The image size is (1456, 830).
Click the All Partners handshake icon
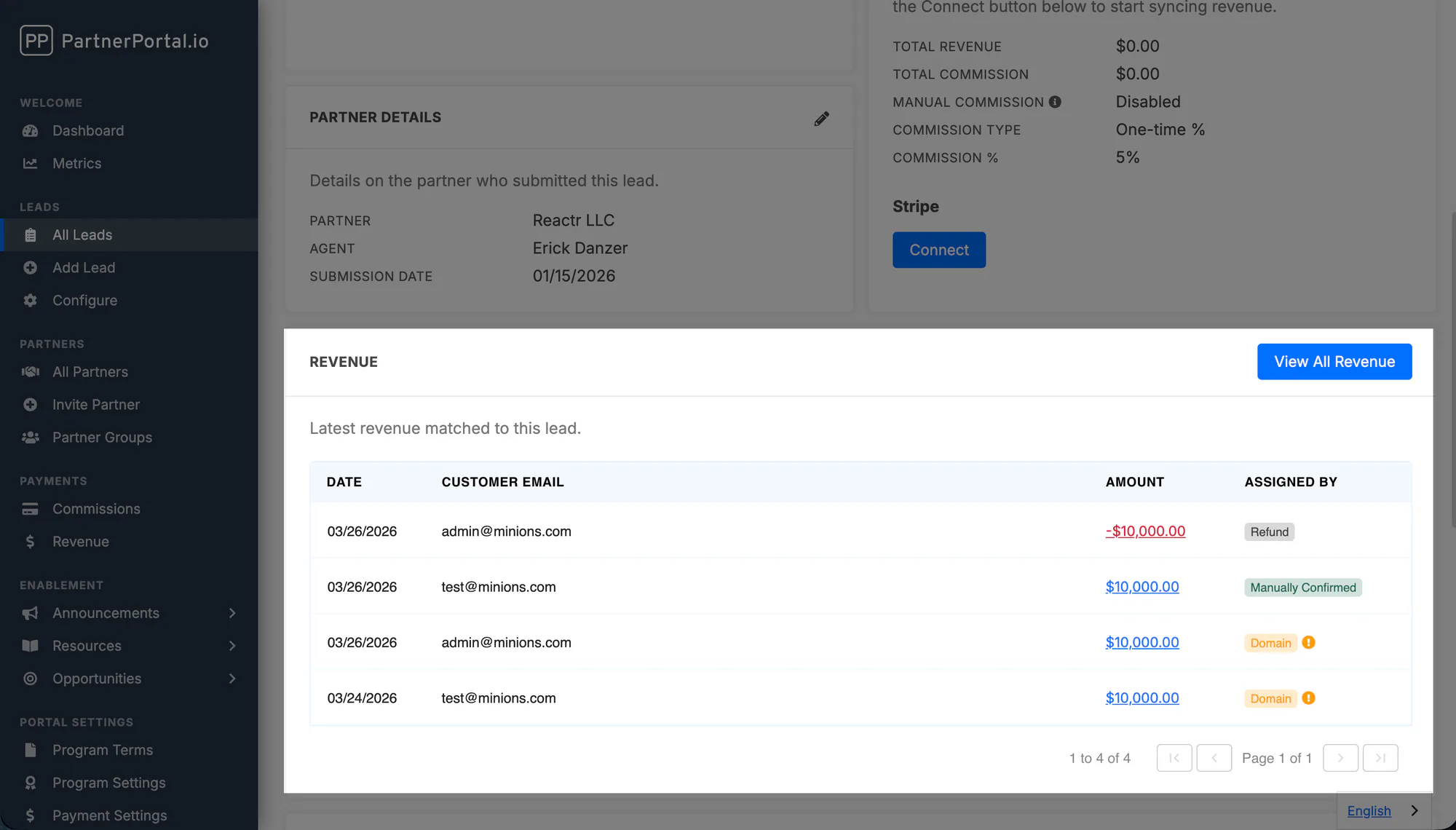coord(30,372)
